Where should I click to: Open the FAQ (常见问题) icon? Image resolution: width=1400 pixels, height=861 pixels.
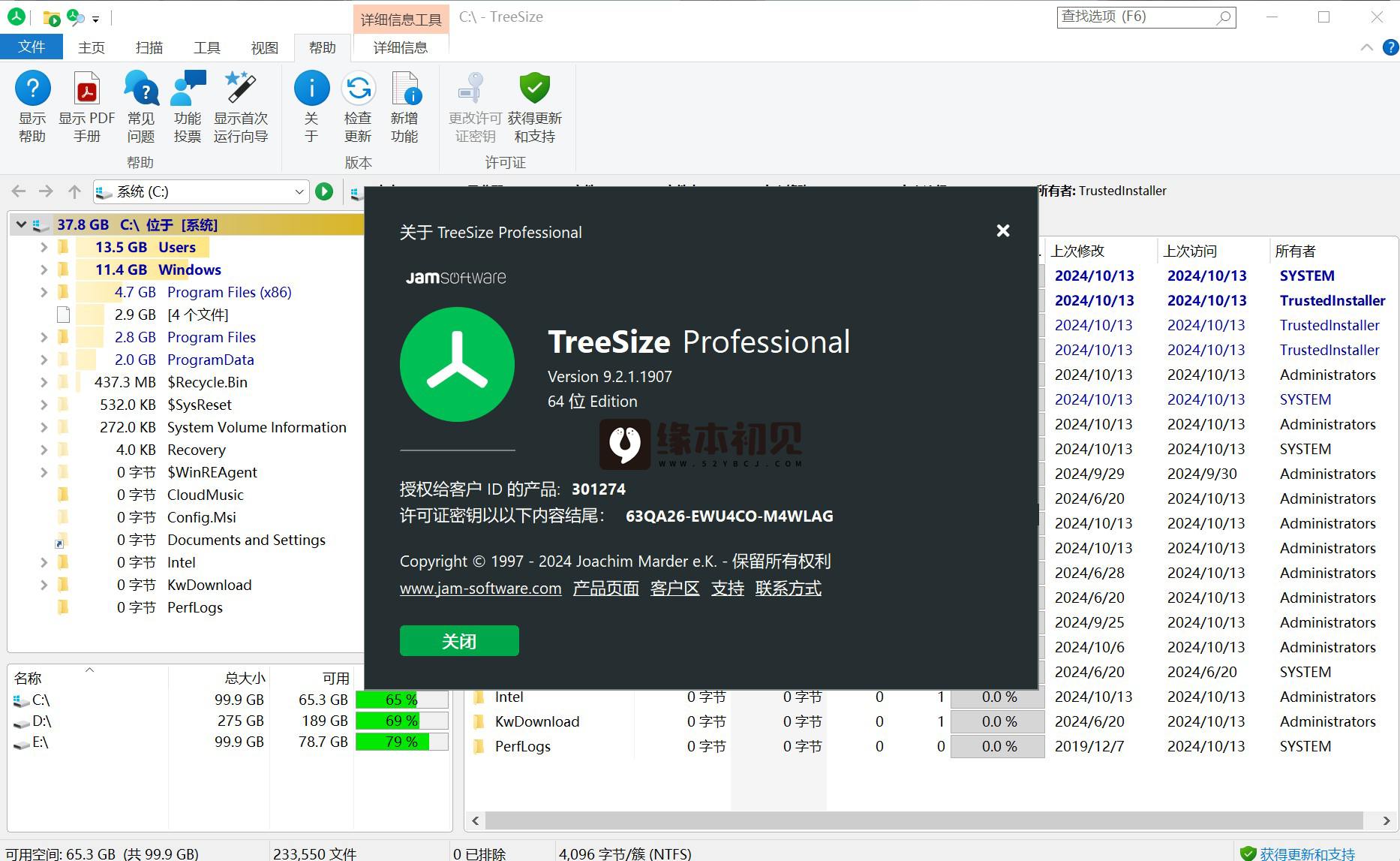coord(141,89)
